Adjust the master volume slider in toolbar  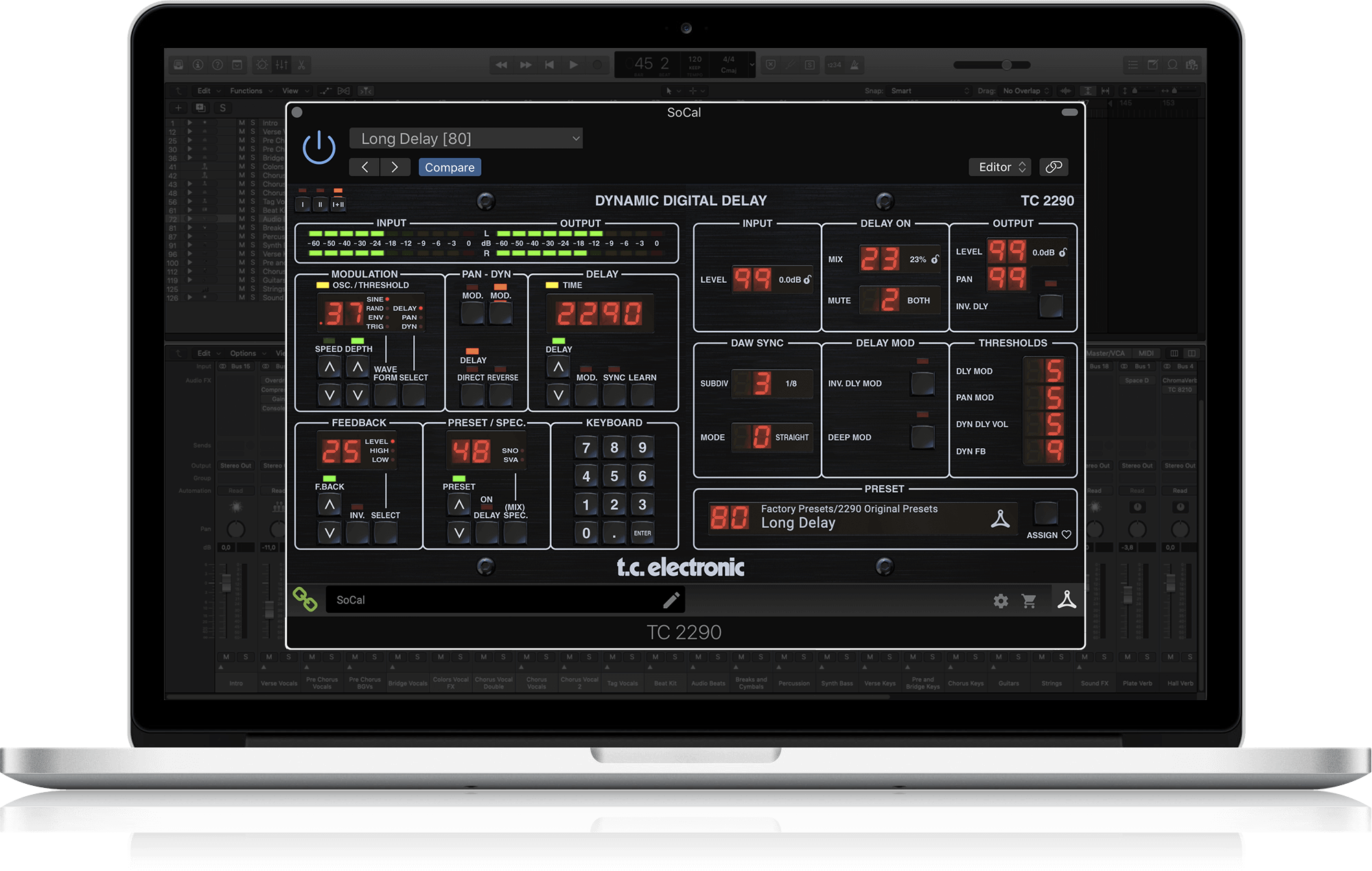(x=1005, y=65)
